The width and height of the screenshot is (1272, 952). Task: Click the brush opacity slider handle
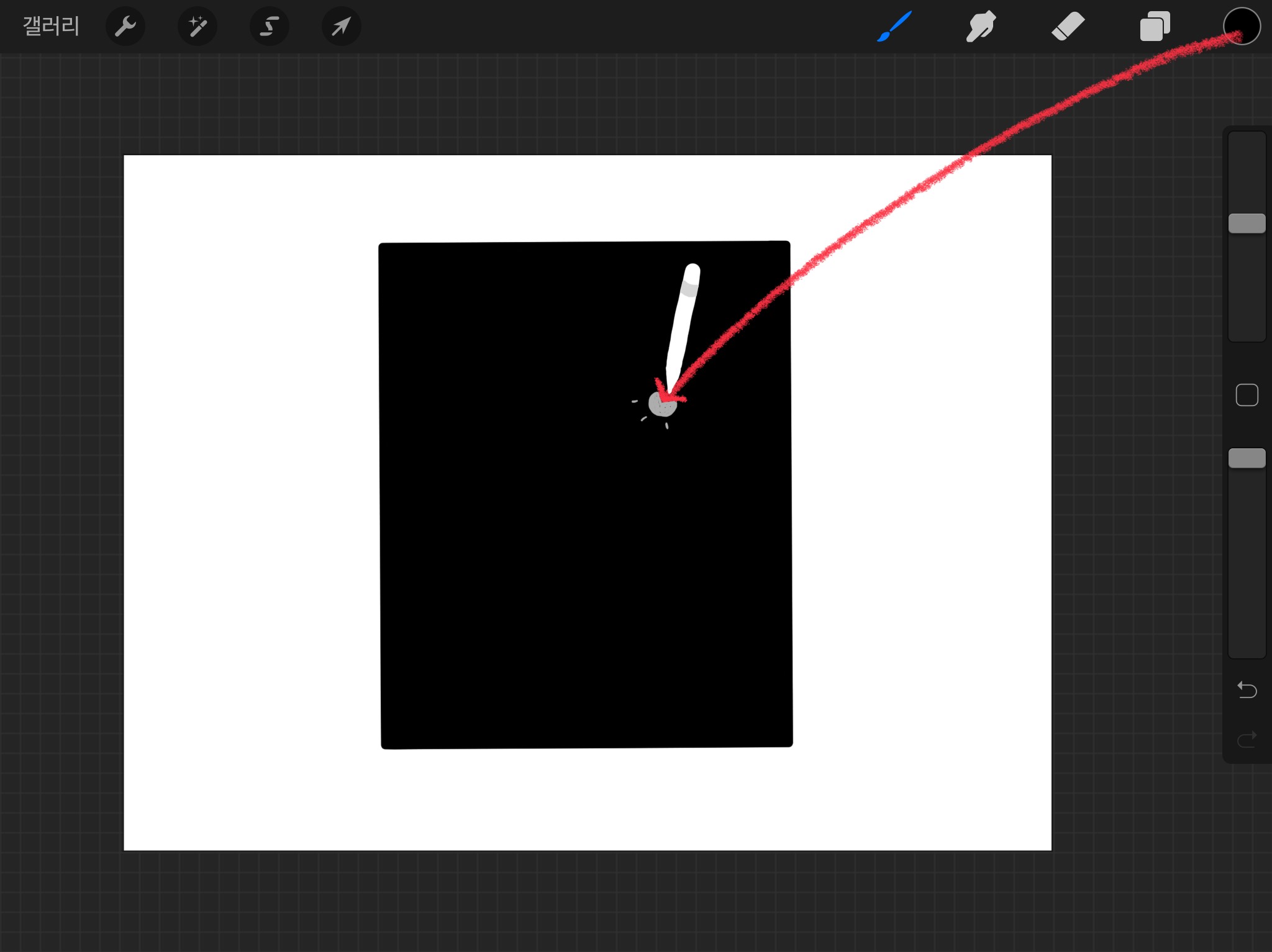tap(1247, 458)
